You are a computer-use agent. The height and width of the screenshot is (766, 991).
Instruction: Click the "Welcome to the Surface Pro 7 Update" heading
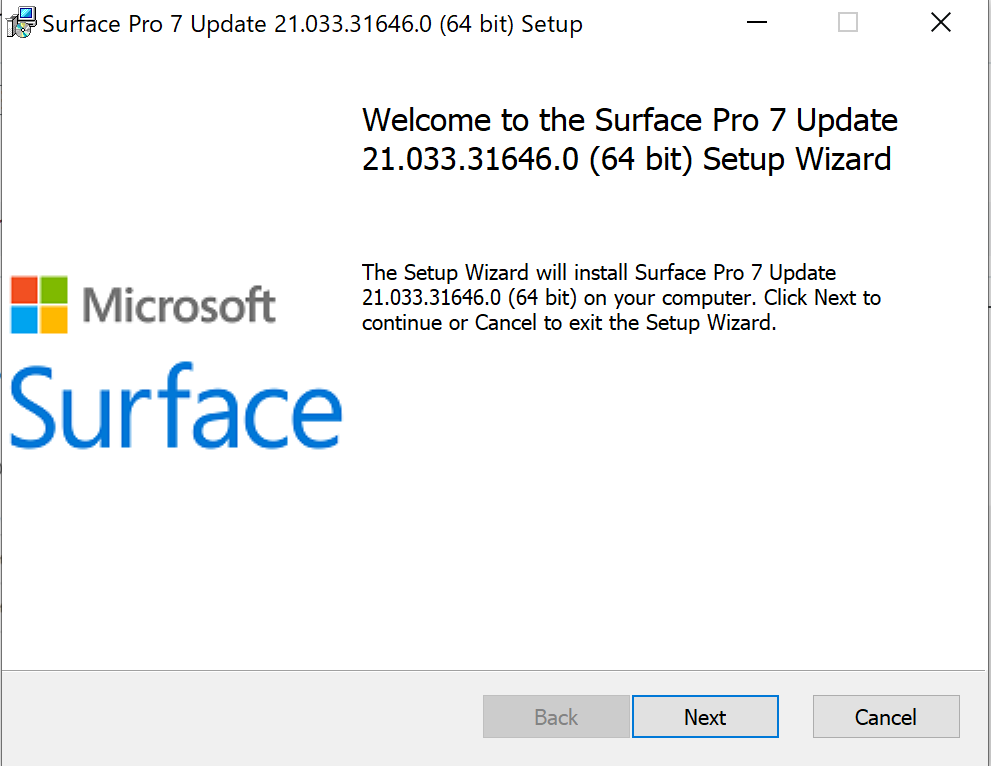click(x=629, y=139)
